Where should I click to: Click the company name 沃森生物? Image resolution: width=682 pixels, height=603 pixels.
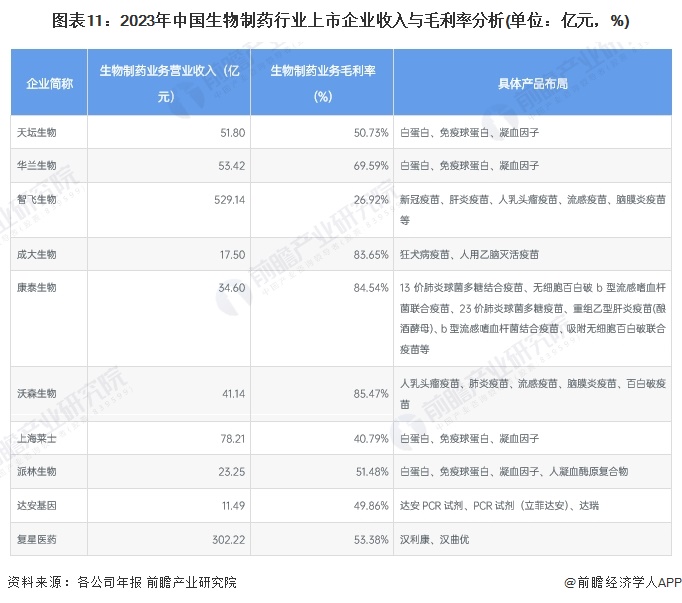point(37,394)
